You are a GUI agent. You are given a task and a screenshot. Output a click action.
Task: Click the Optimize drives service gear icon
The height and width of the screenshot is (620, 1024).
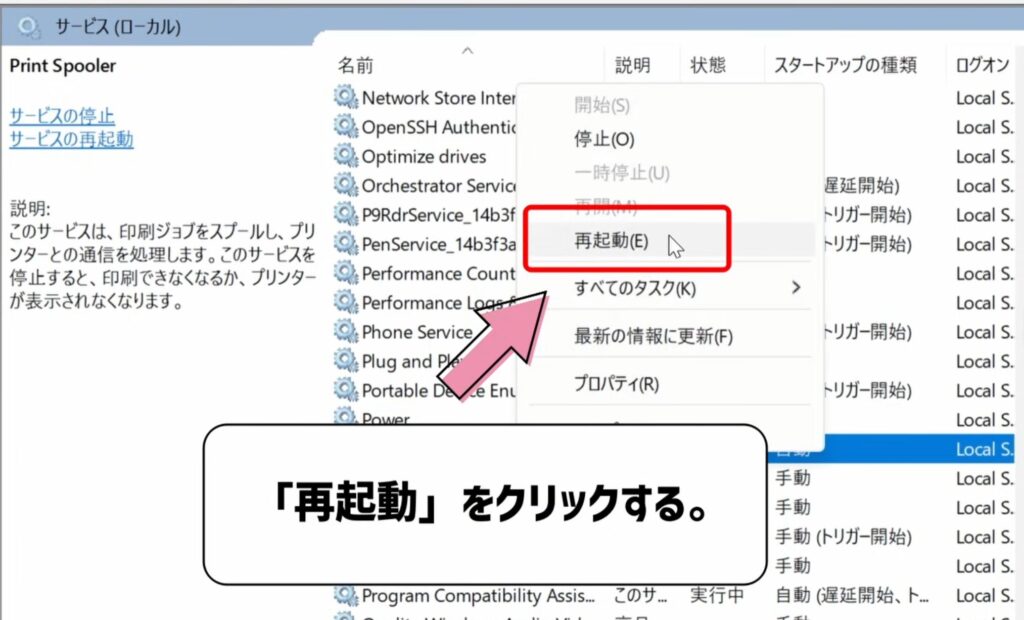pyautogui.click(x=342, y=156)
